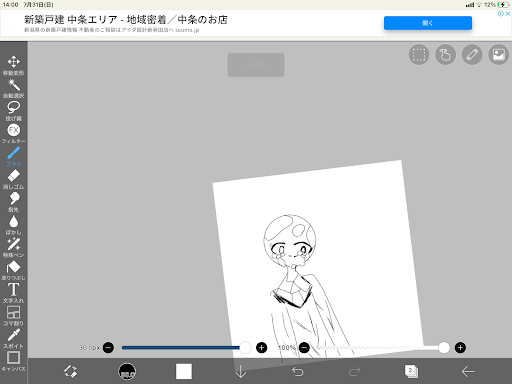Select the Bucket fill (塗りつぶし) tool
The height and width of the screenshot is (384, 512).
tap(13, 270)
